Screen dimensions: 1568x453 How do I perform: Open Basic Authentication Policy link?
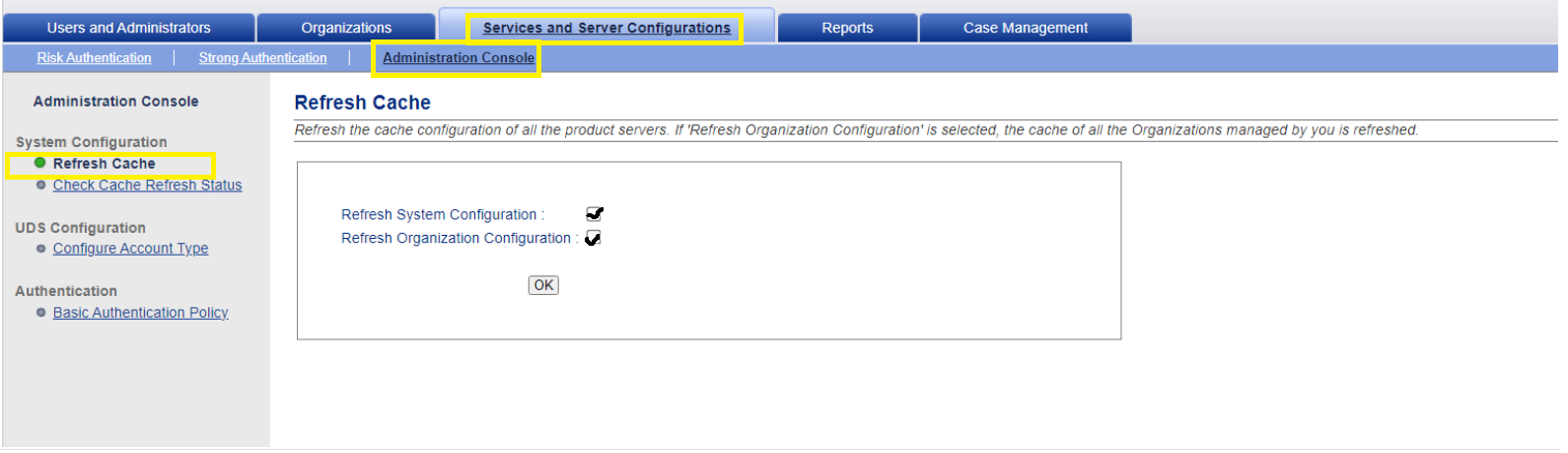[140, 313]
